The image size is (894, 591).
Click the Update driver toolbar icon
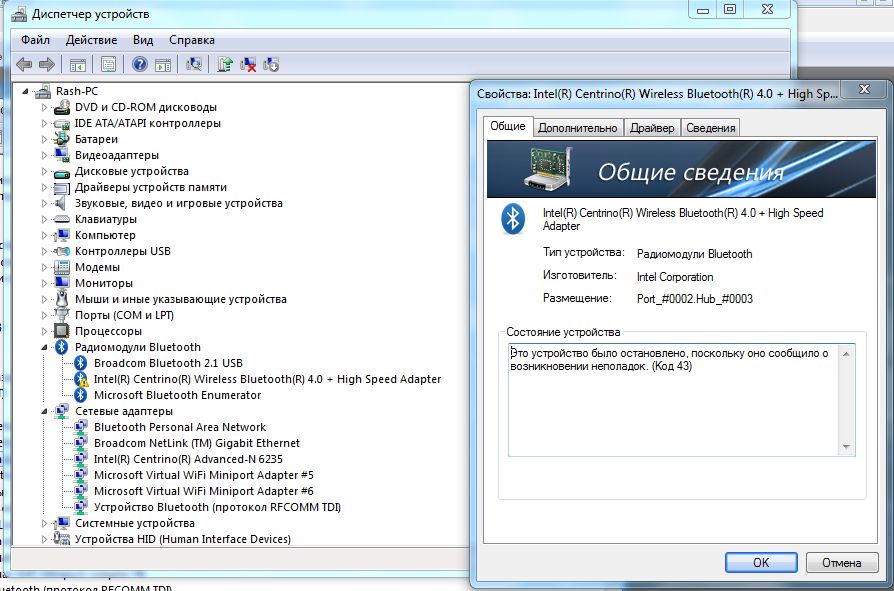[x=225, y=65]
